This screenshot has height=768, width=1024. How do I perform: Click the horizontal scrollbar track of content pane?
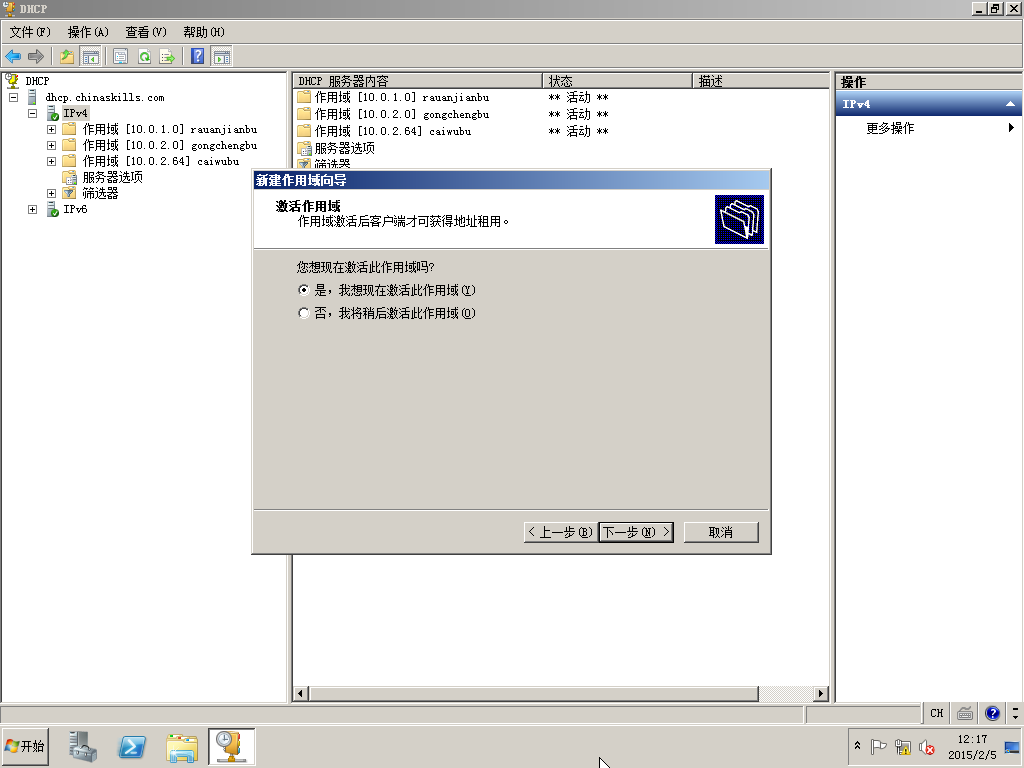coord(786,694)
